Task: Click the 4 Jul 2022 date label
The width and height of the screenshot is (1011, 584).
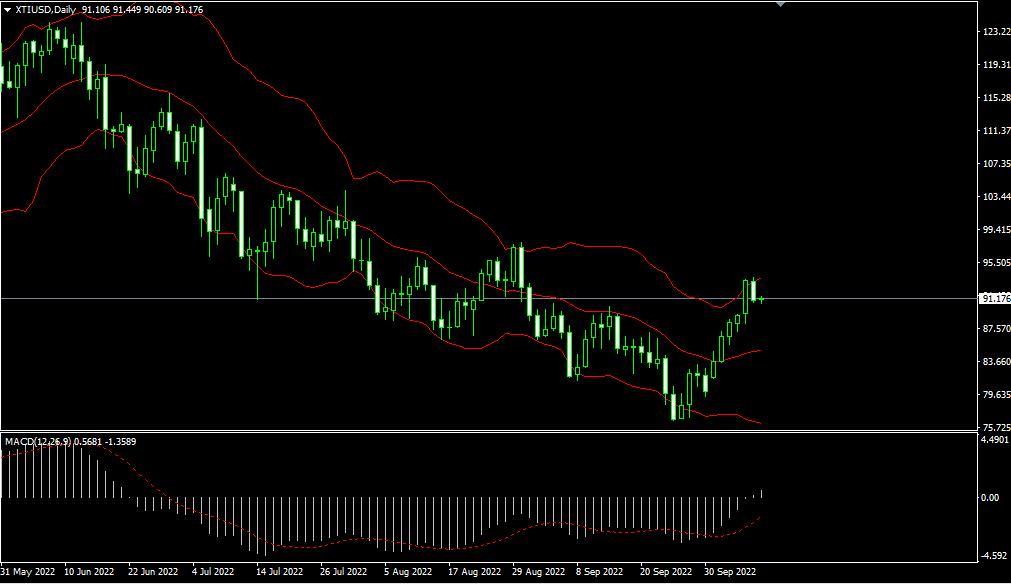Action: pos(213,572)
